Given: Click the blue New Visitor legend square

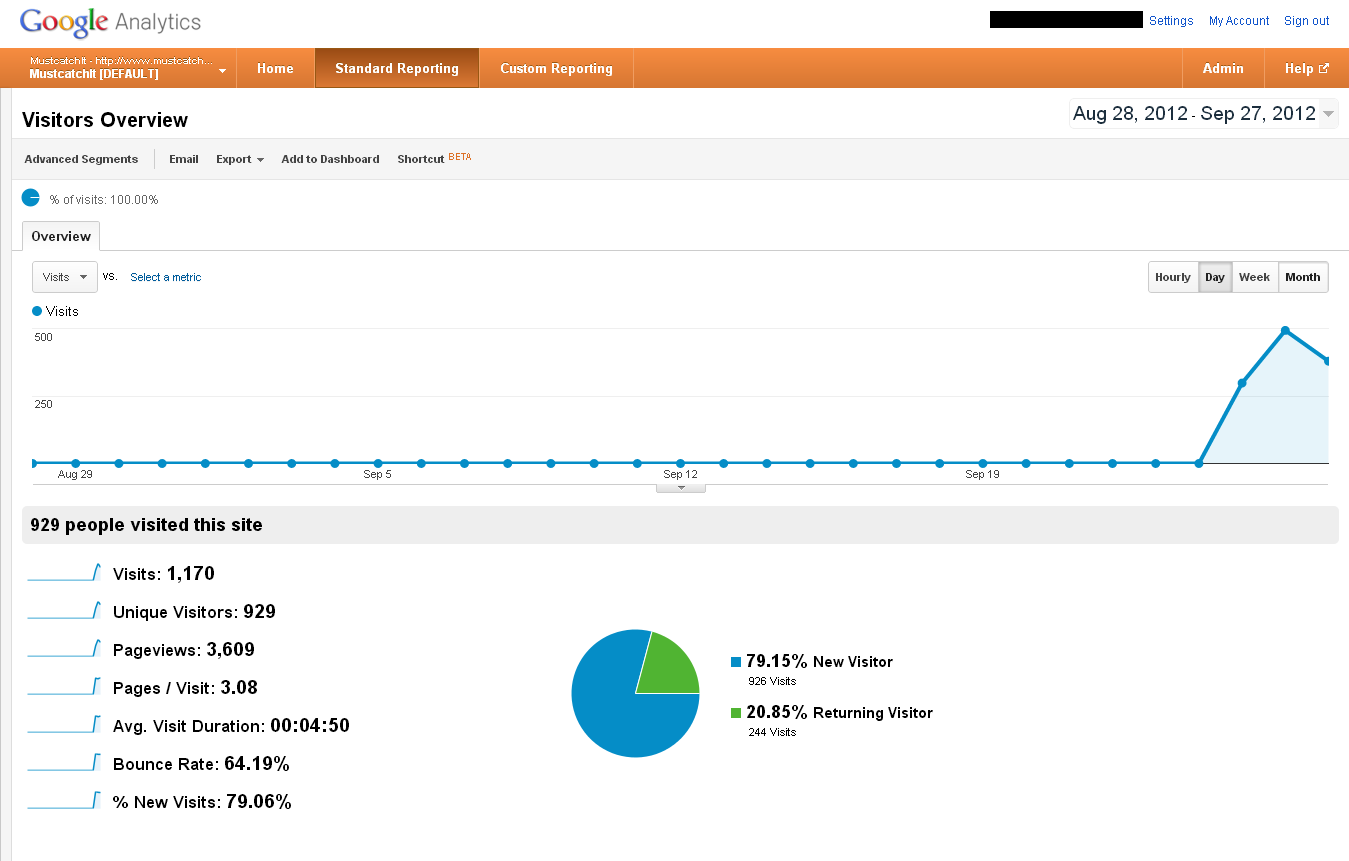Looking at the screenshot, I should 736,662.
